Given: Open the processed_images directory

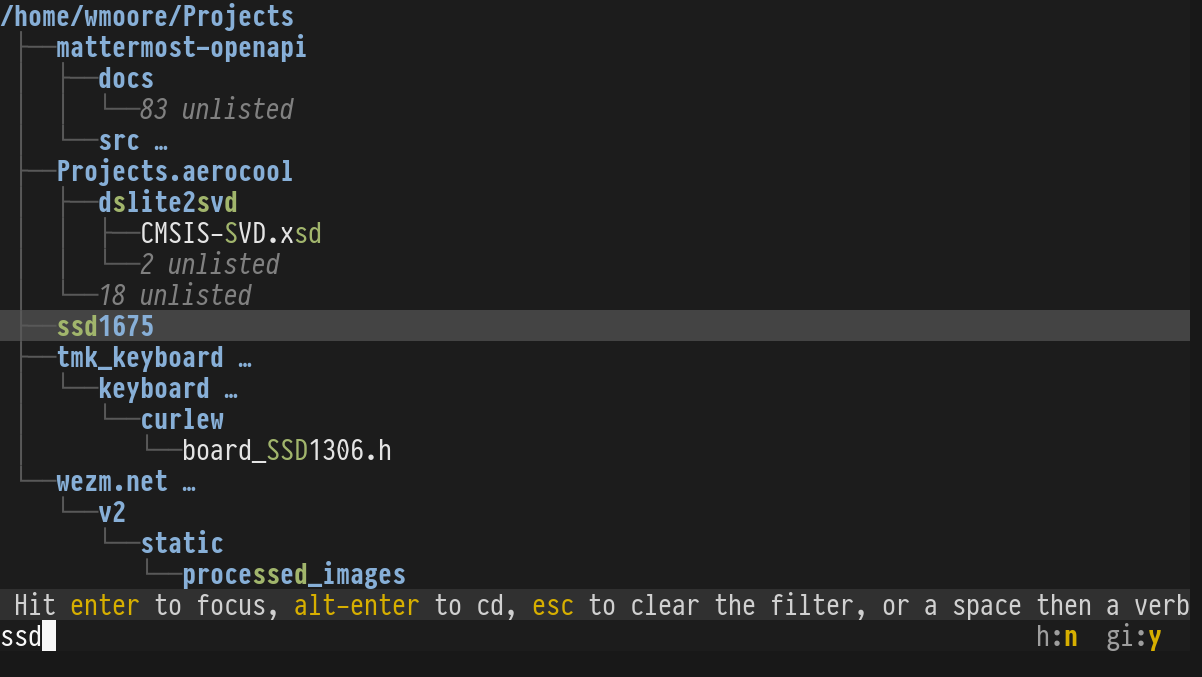Looking at the screenshot, I should click(x=294, y=575).
